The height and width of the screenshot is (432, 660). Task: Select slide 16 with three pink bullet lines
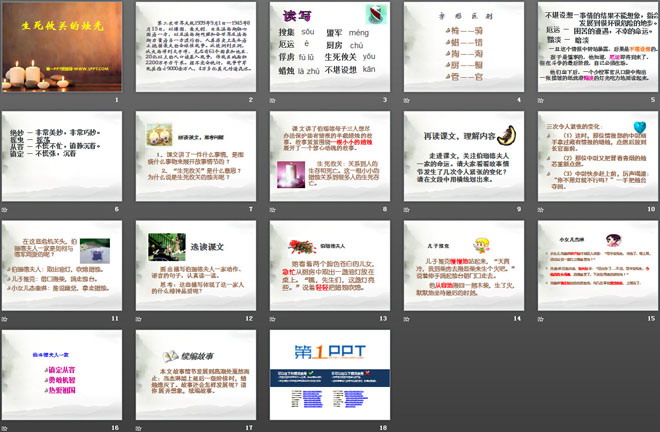(62, 375)
